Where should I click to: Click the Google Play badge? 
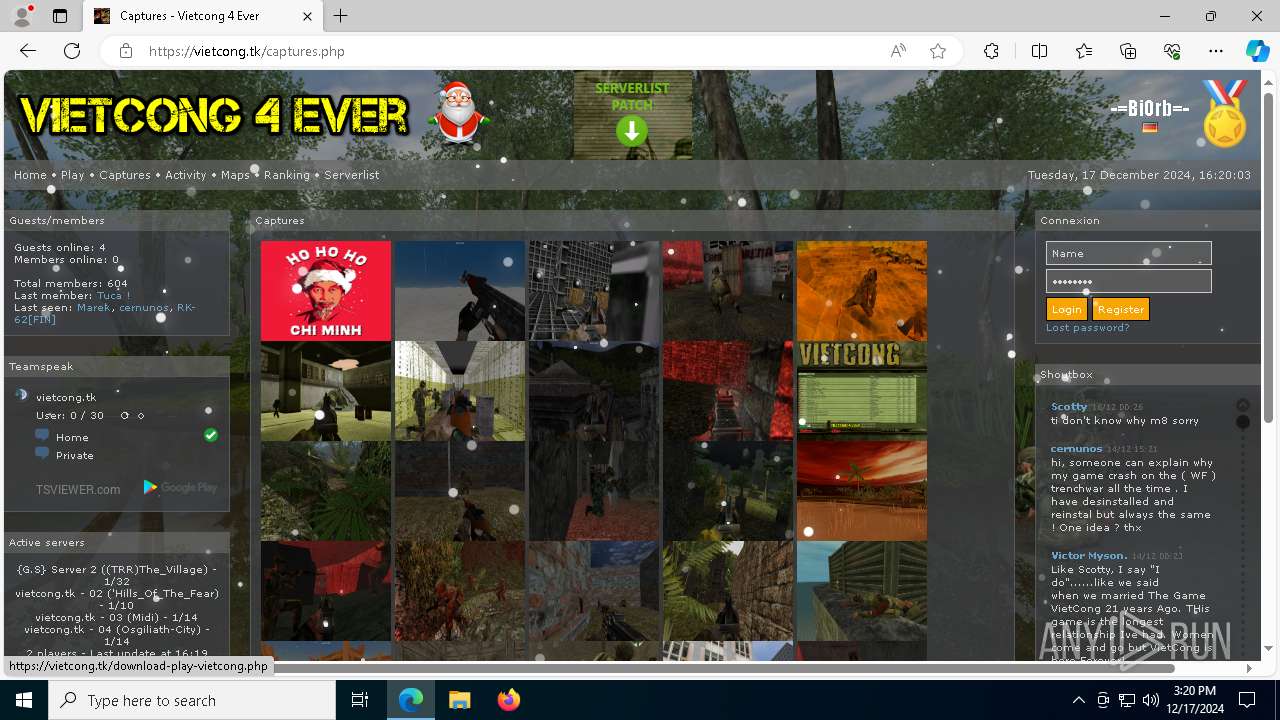[x=180, y=488]
